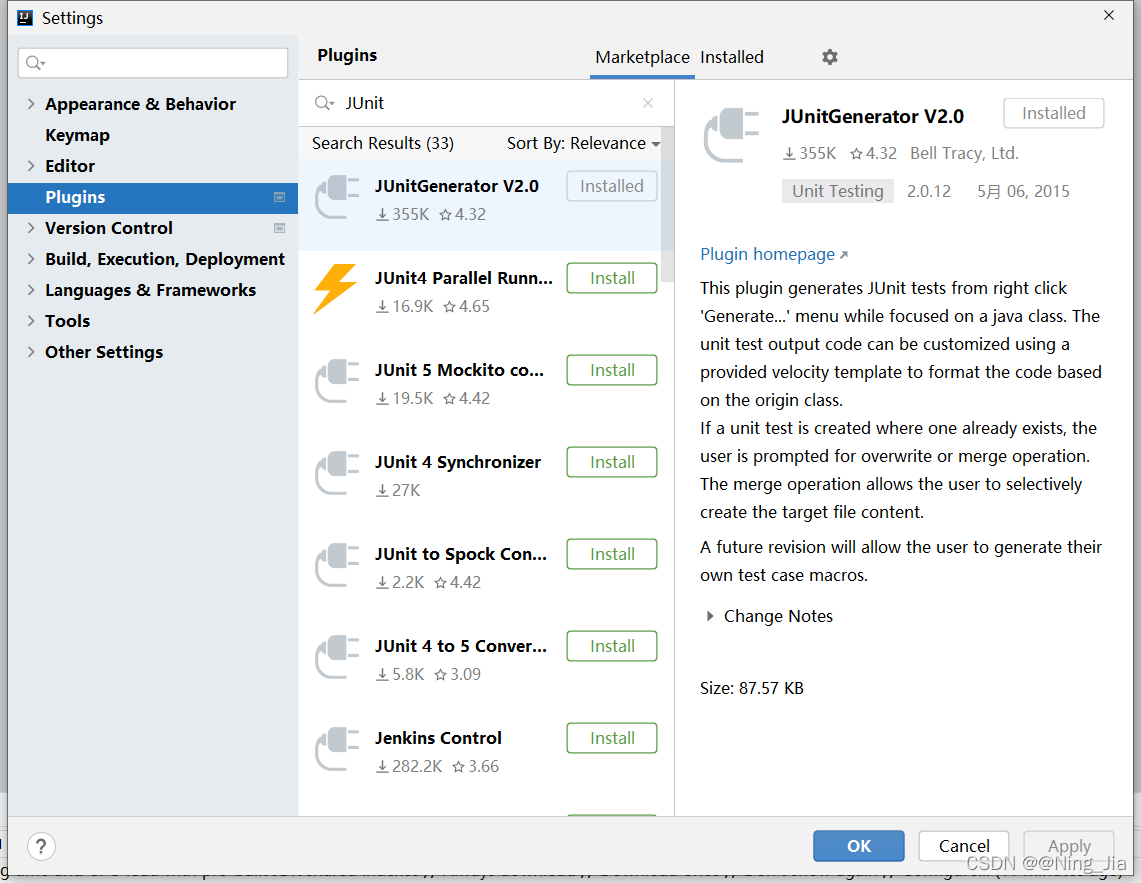Click the JUnit to Spock Converter plugin icon

pyautogui.click(x=337, y=565)
